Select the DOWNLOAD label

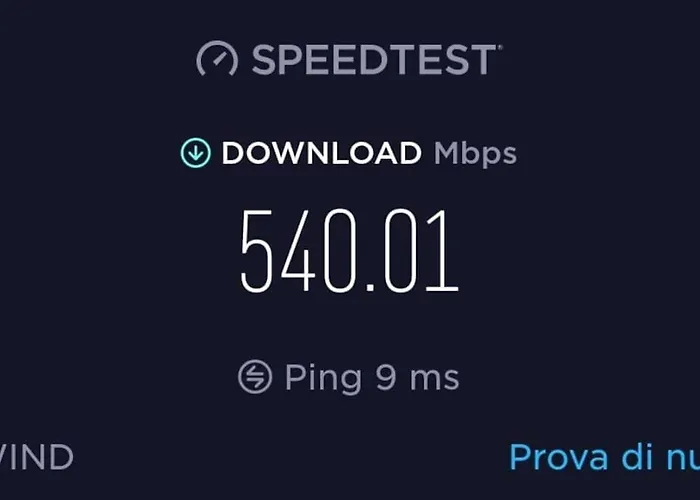[x=321, y=153]
